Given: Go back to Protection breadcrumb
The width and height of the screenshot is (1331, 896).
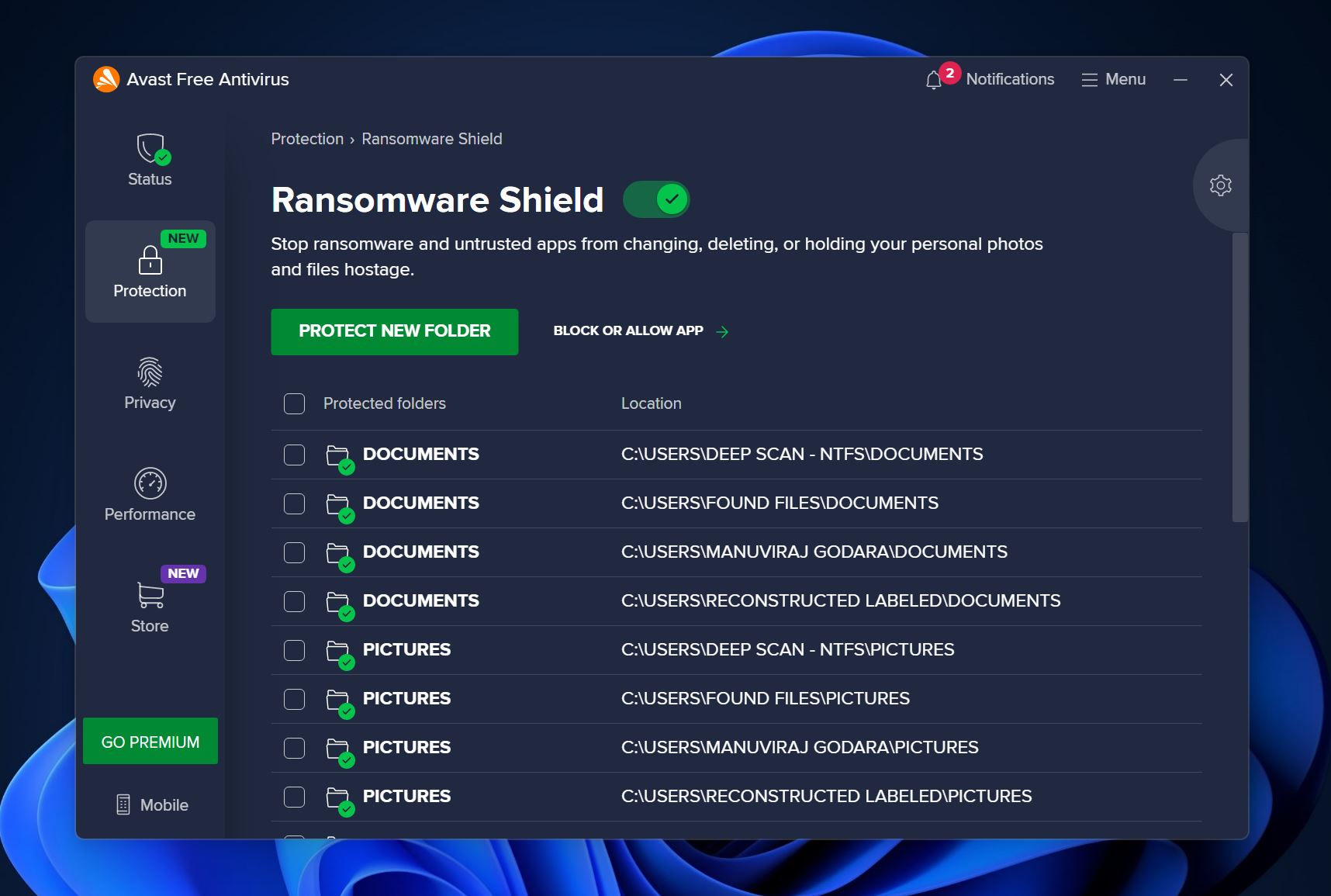Looking at the screenshot, I should click(x=307, y=139).
